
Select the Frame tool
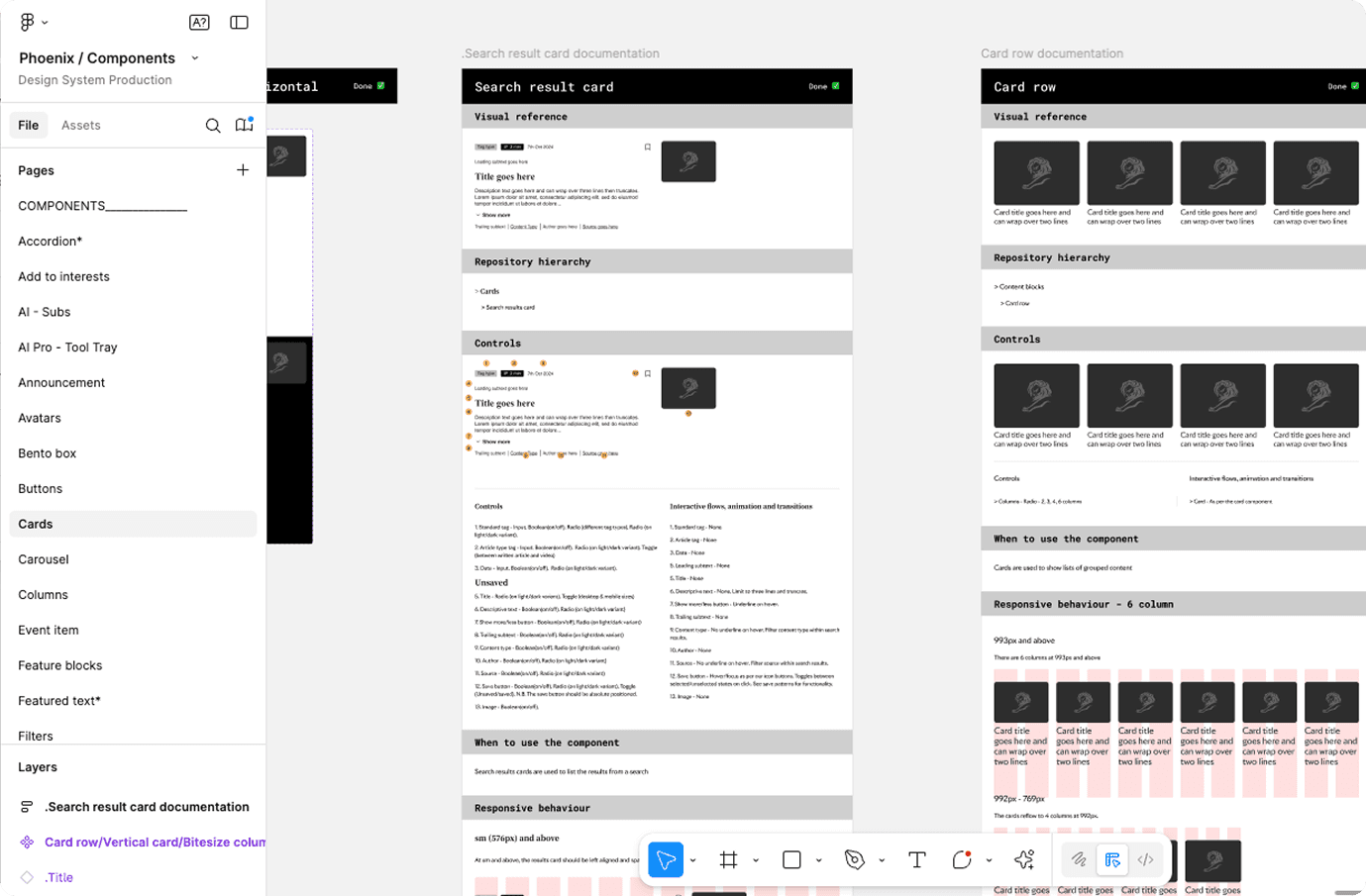click(x=728, y=859)
